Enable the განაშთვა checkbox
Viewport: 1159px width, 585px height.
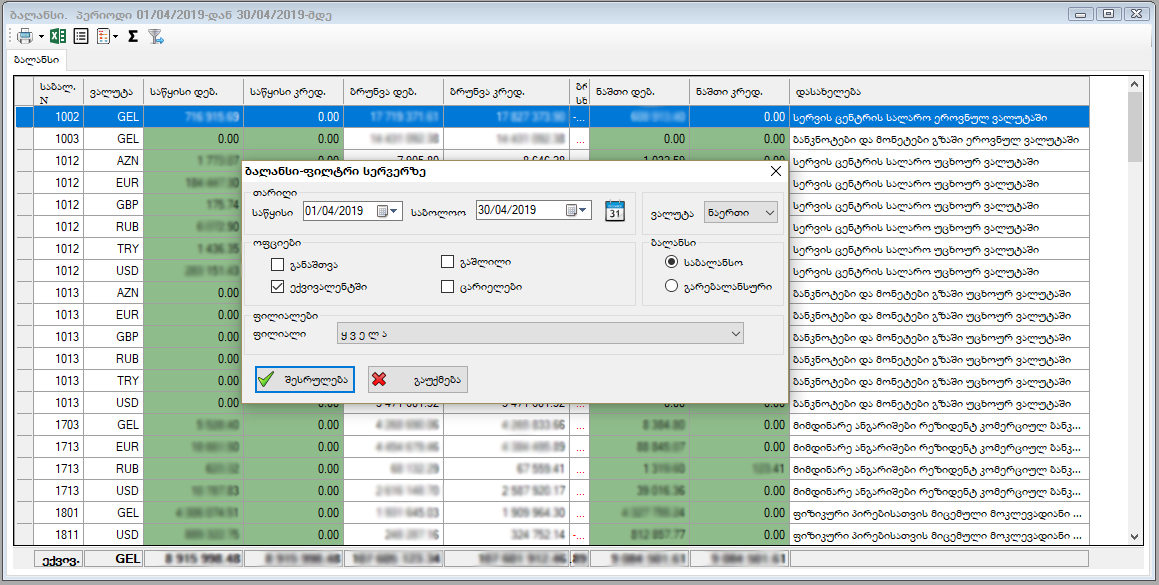coord(277,265)
